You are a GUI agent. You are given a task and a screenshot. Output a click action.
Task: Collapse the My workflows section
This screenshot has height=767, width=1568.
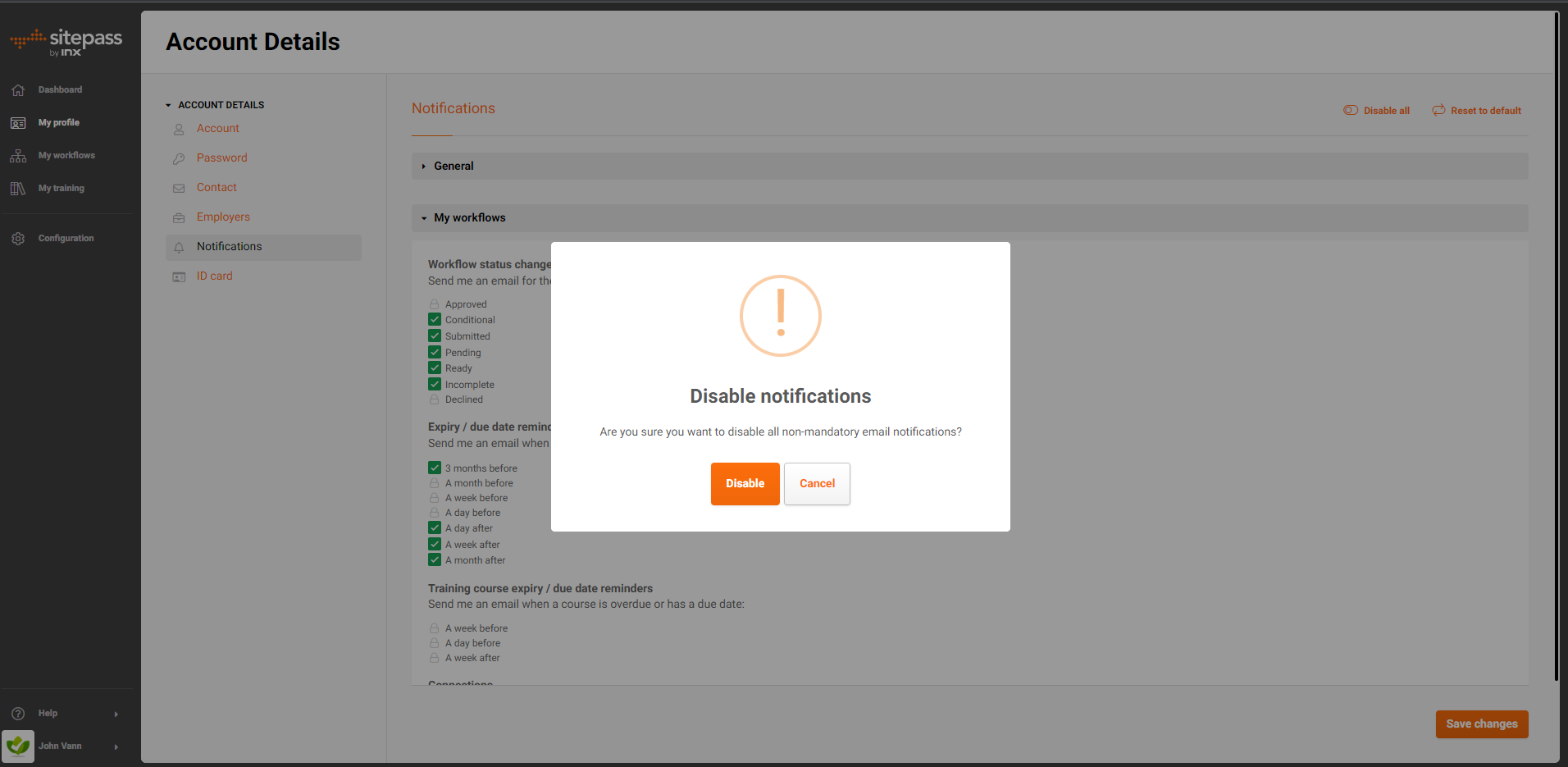click(x=969, y=217)
